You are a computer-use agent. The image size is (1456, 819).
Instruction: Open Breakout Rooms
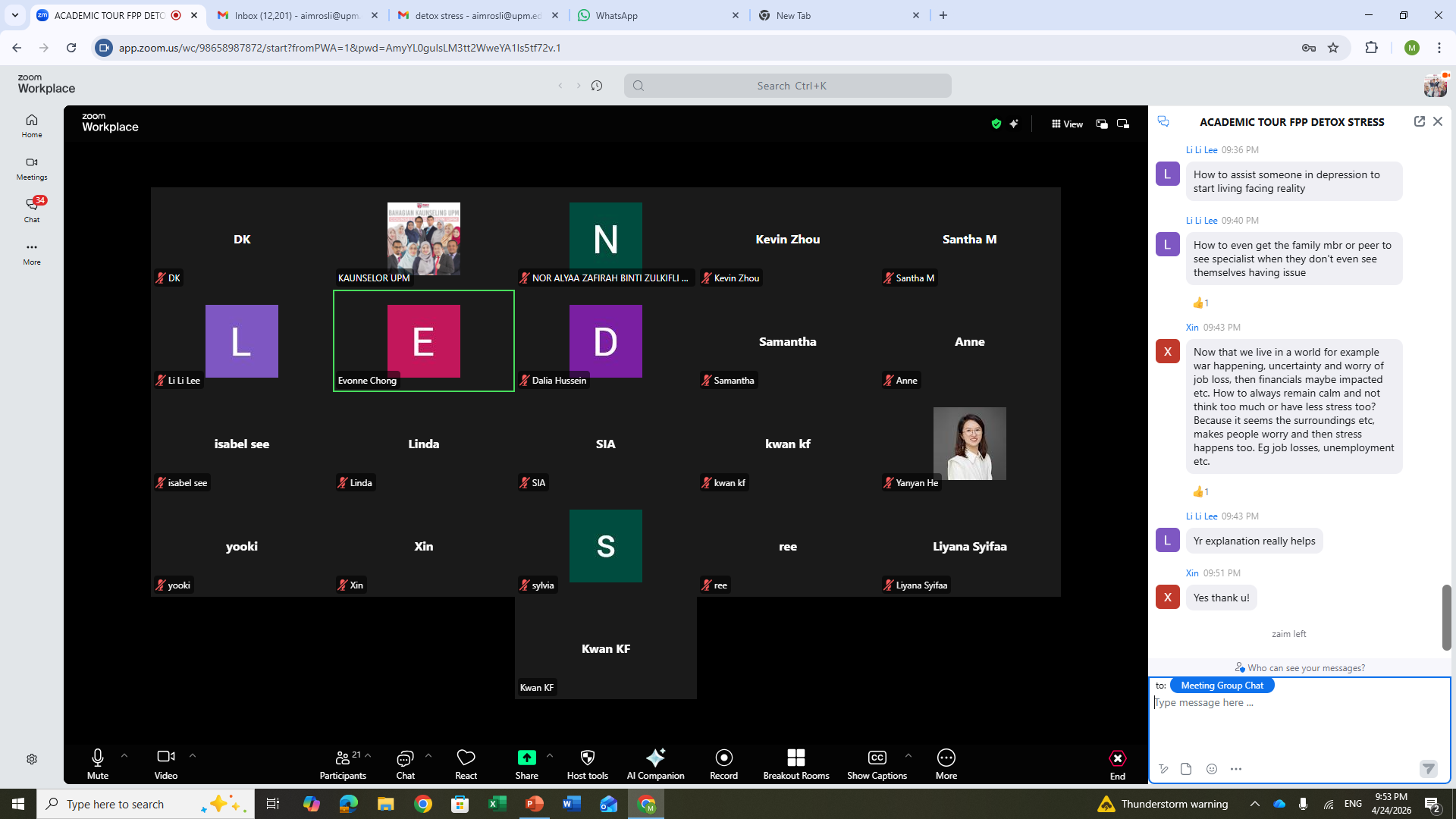(796, 764)
